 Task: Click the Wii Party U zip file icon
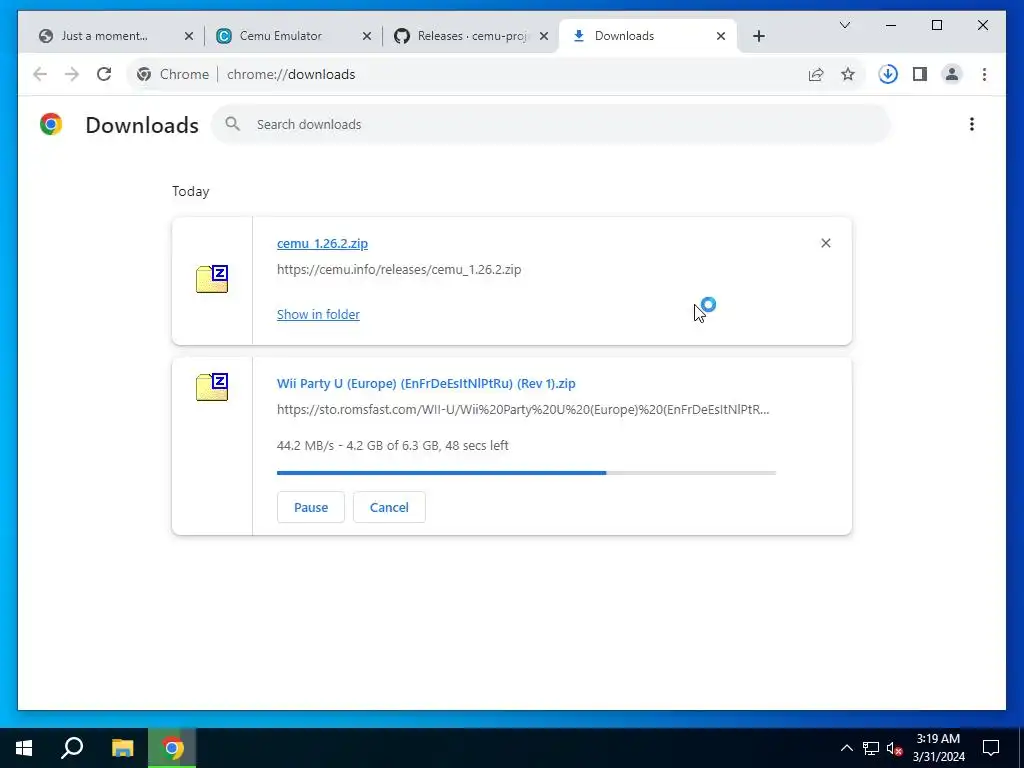(x=212, y=387)
